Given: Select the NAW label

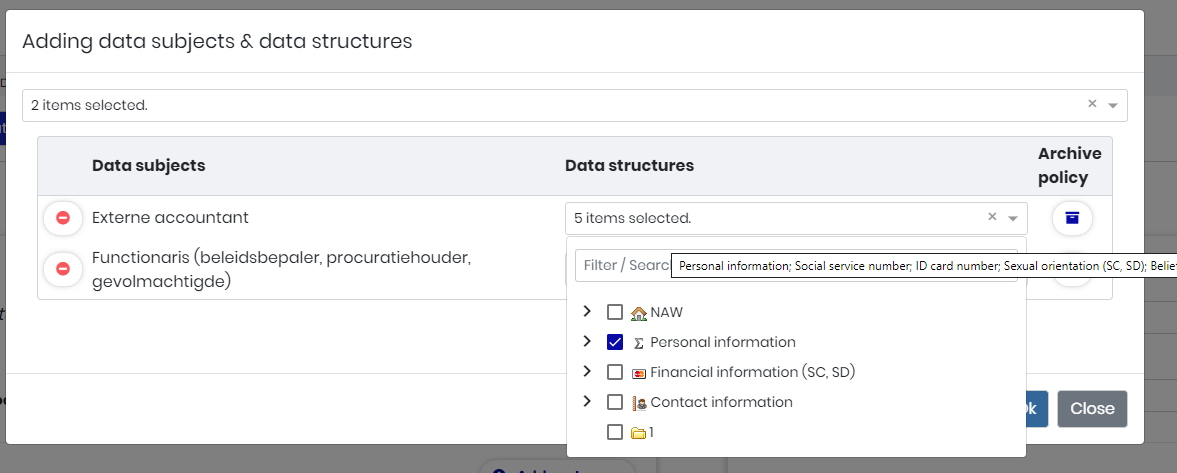Looking at the screenshot, I should point(667,312).
